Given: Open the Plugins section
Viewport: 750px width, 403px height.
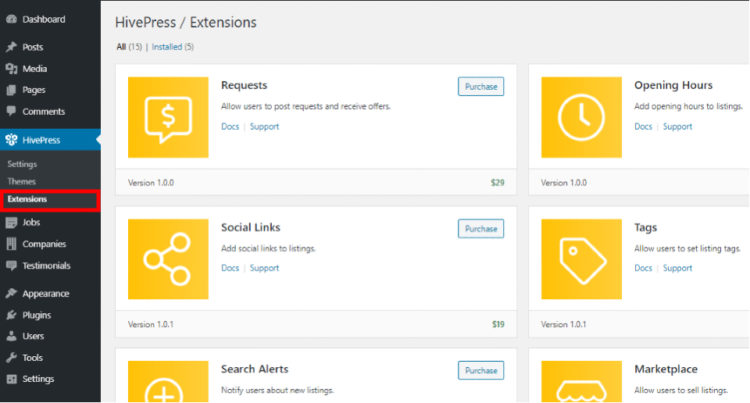Looking at the screenshot, I should click(x=36, y=315).
